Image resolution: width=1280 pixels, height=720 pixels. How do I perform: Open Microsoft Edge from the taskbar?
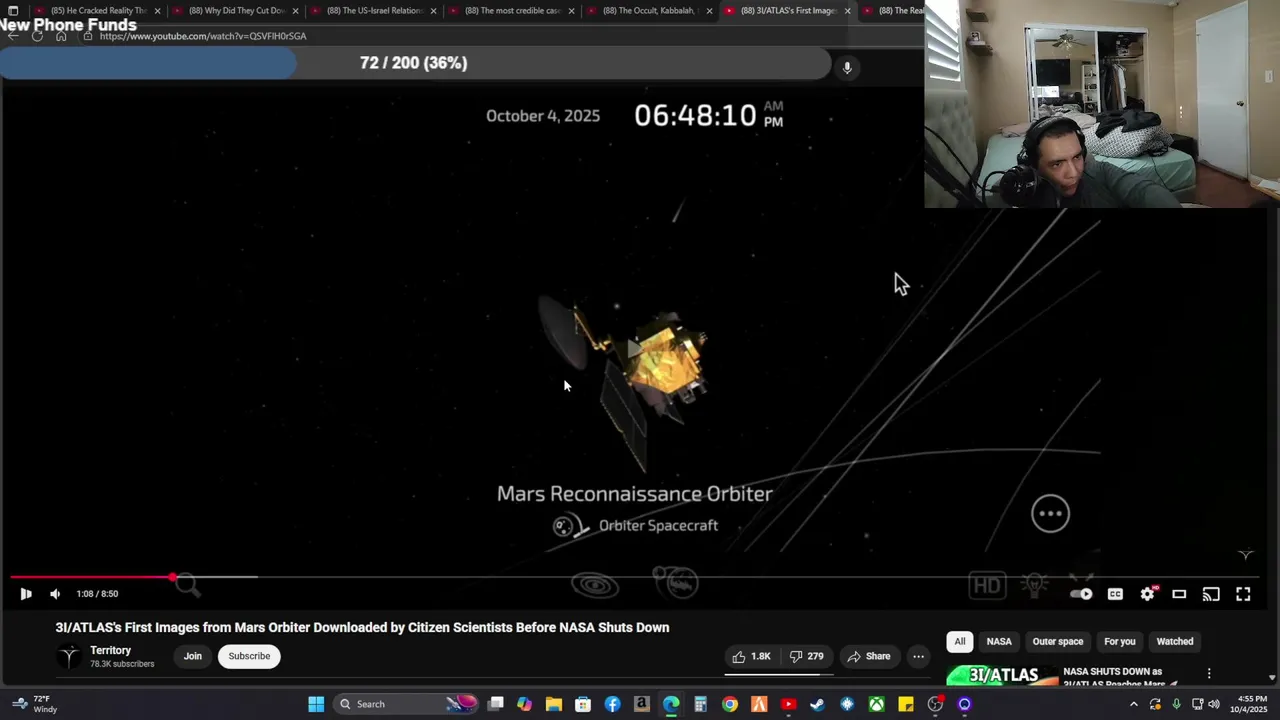click(671, 704)
